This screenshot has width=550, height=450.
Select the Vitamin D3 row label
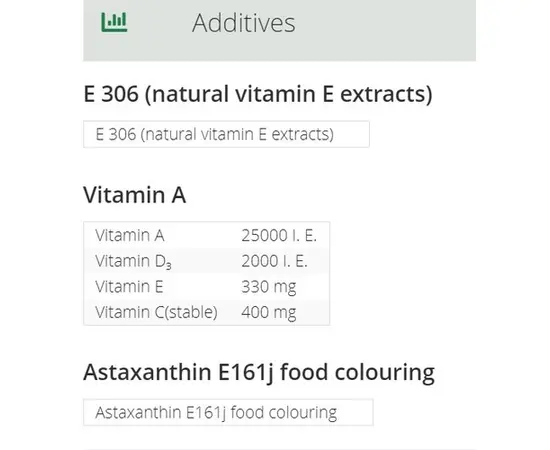(x=133, y=261)
